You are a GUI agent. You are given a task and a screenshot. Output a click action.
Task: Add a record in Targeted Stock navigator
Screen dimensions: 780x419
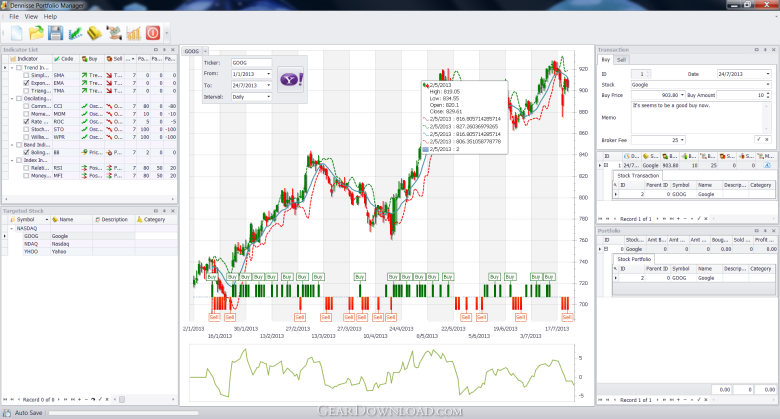pos(80,399)
